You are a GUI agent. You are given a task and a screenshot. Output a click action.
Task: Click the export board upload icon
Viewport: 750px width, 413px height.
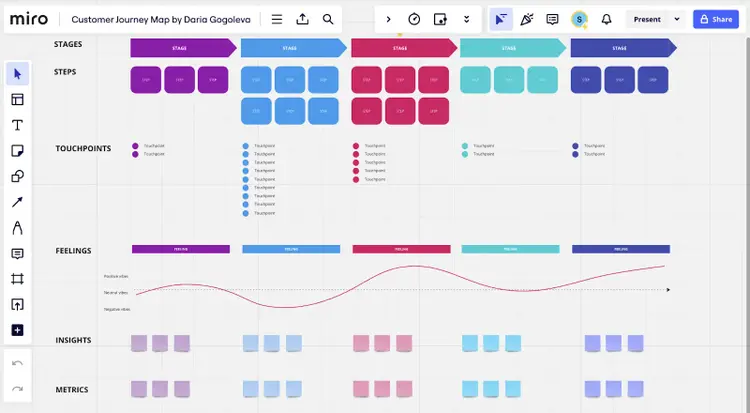point(302,19)
